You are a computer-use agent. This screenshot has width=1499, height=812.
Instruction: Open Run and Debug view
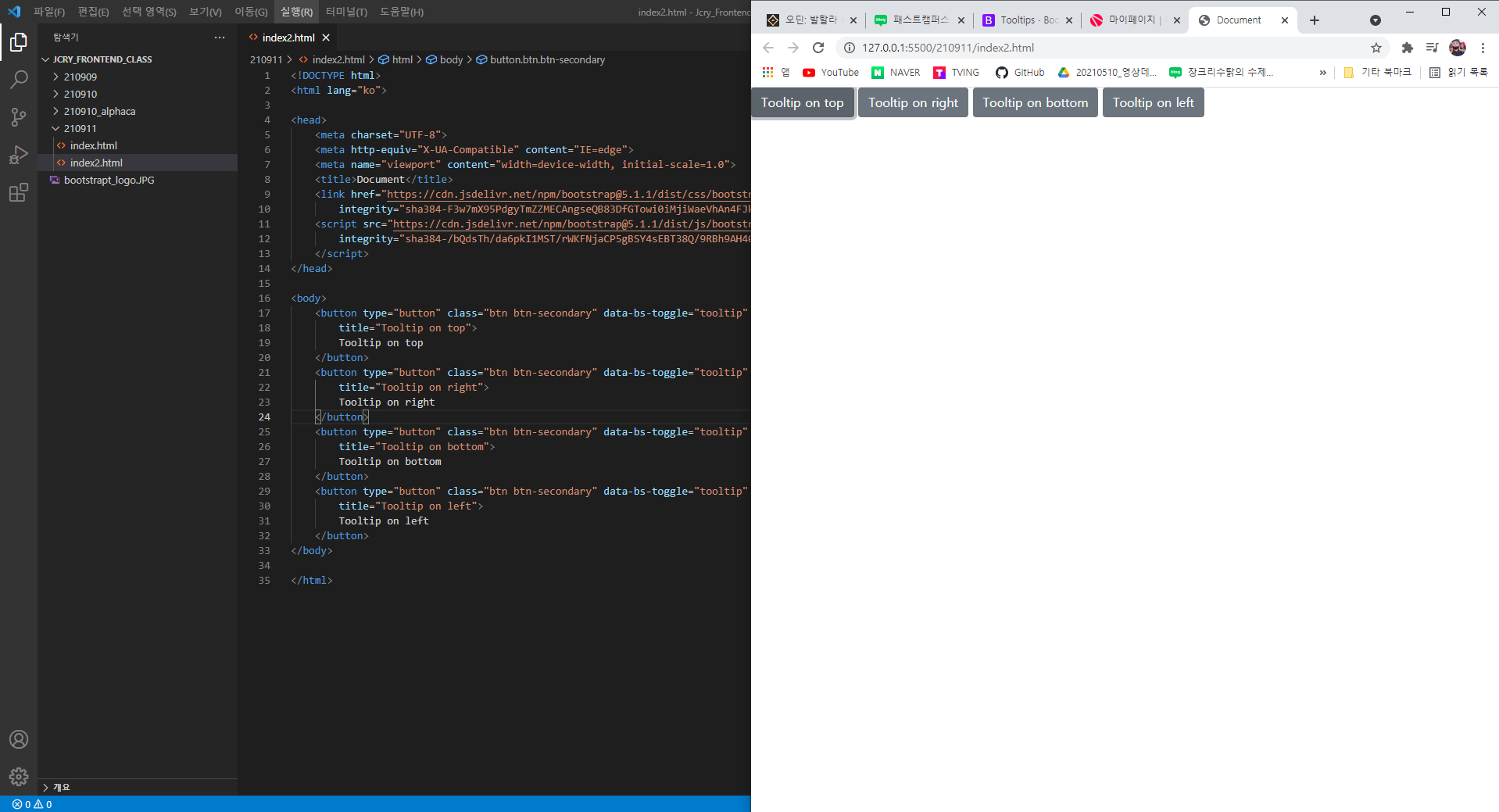(x=19, y=155)
